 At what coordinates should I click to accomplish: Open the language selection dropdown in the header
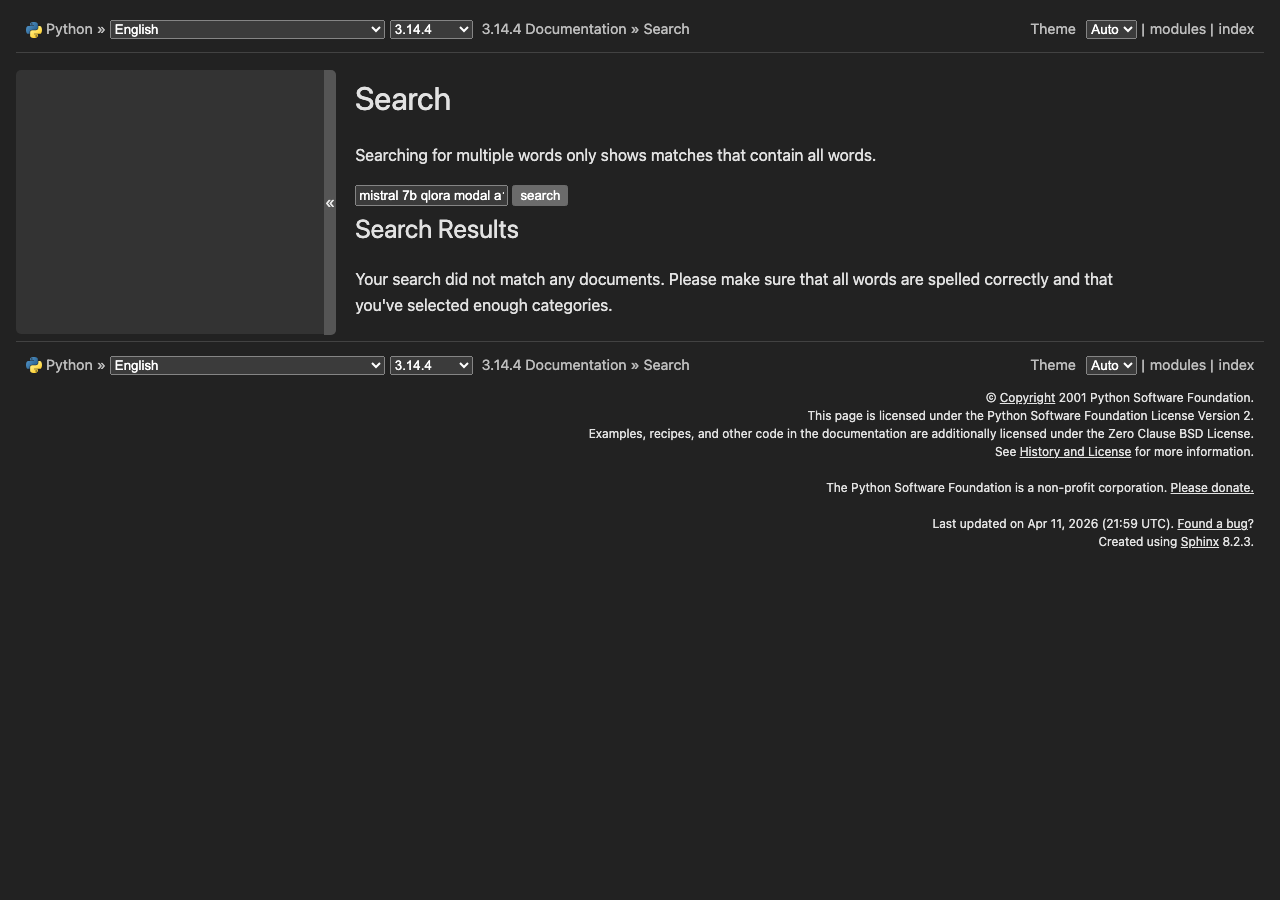point(246,29)
